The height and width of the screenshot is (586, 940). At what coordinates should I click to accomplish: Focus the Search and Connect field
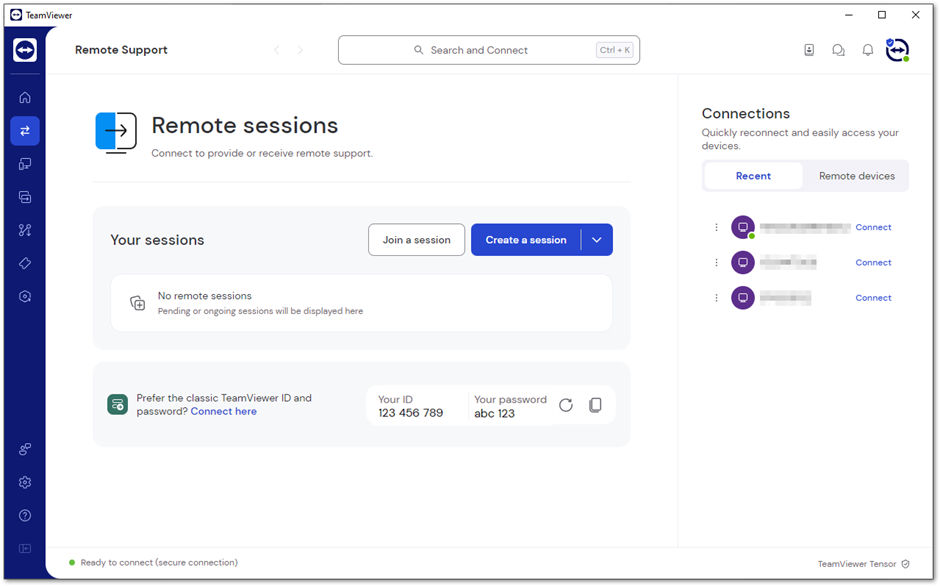489,50
